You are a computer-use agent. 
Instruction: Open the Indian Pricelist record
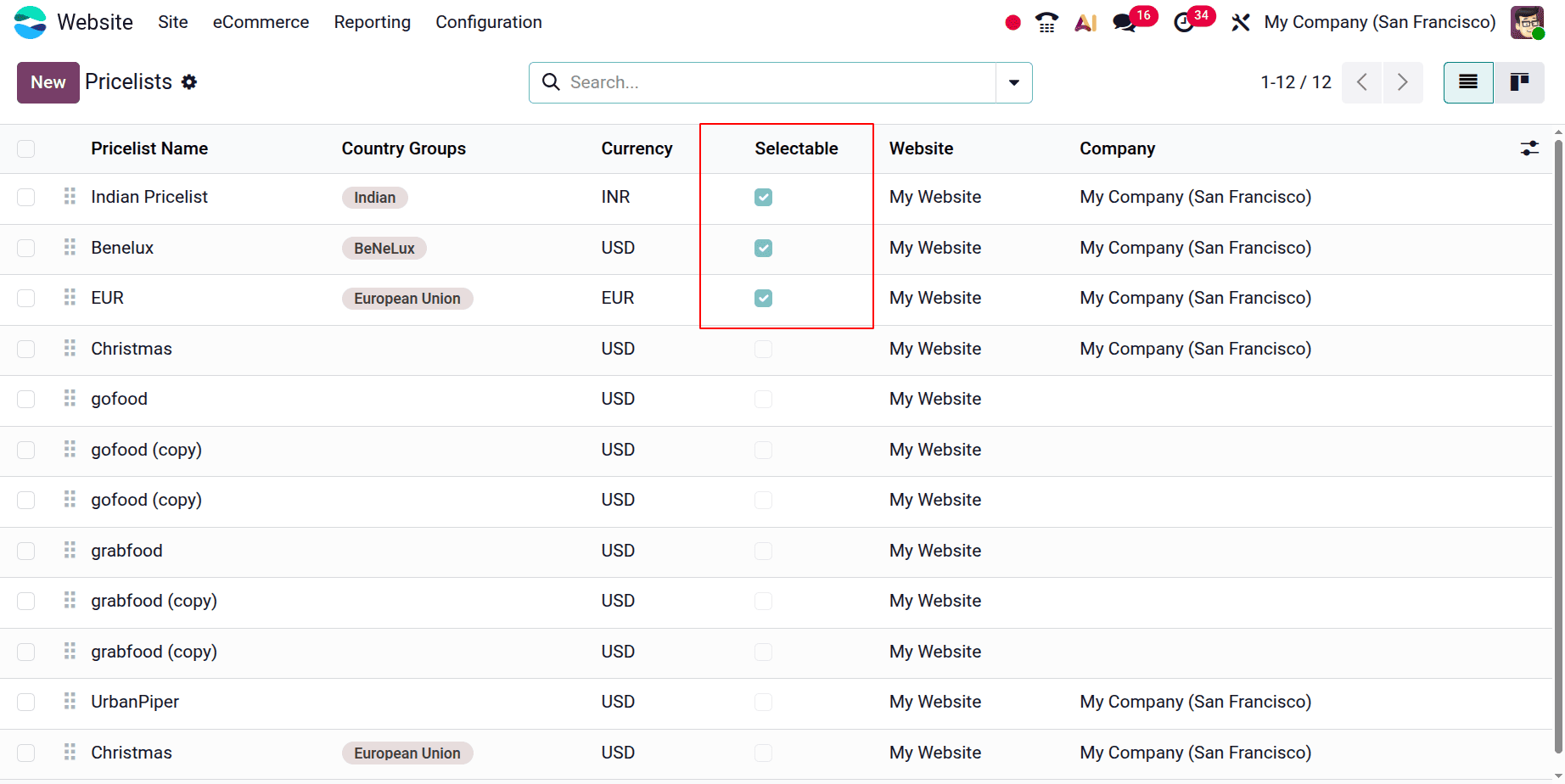click(149, 197)
